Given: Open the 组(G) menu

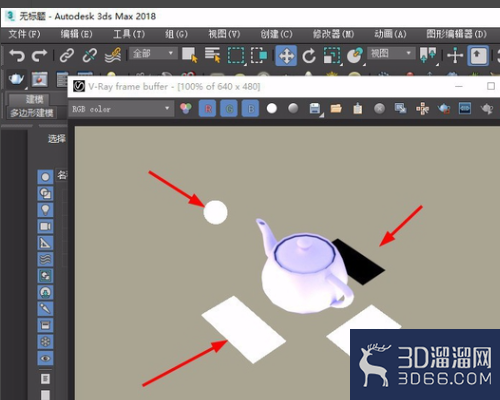Looking at the screenshot, I should (x=176, y=34).
